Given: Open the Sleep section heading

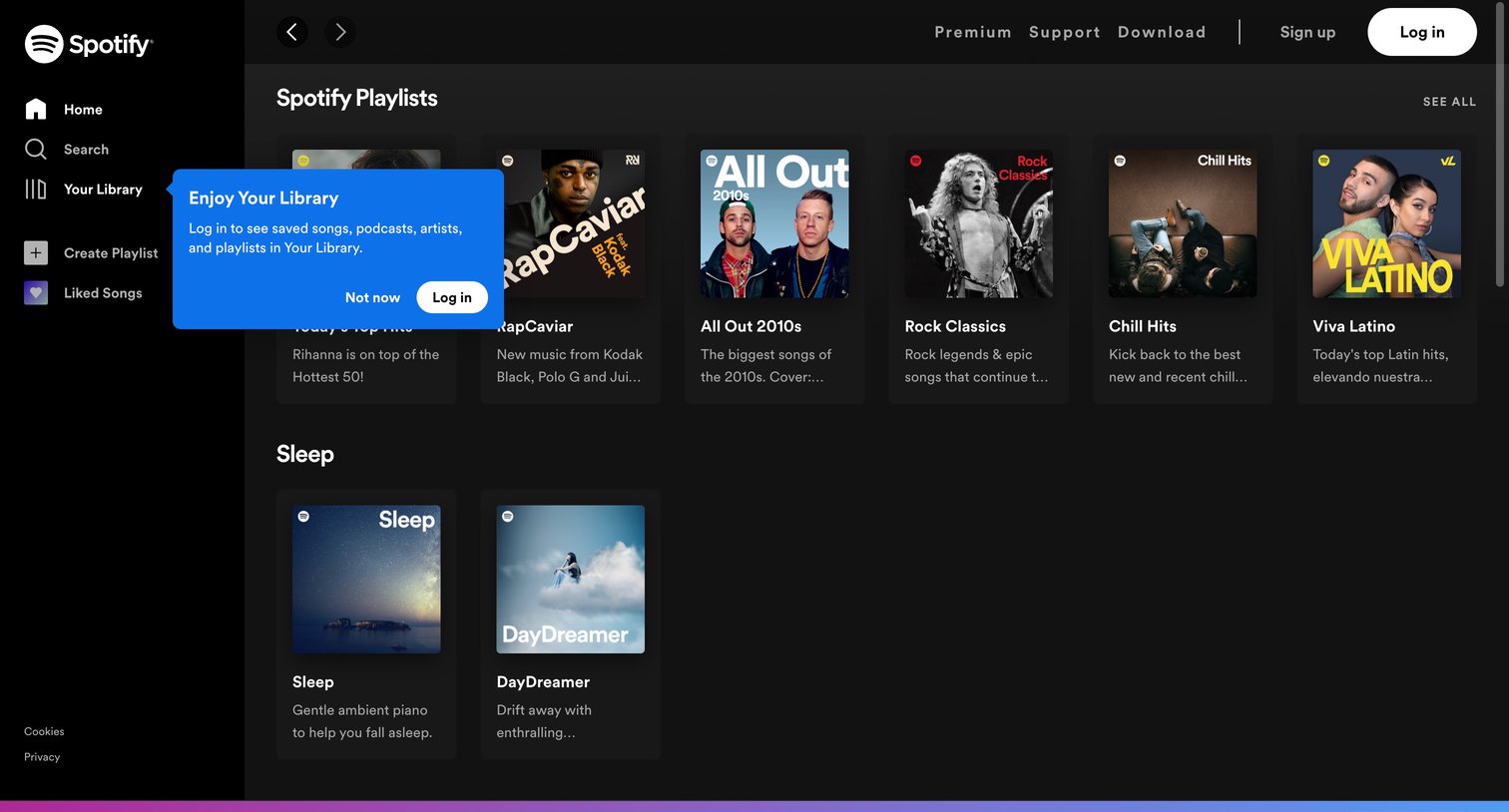Looking at the screenshot, I should click(x=305, y=454).
